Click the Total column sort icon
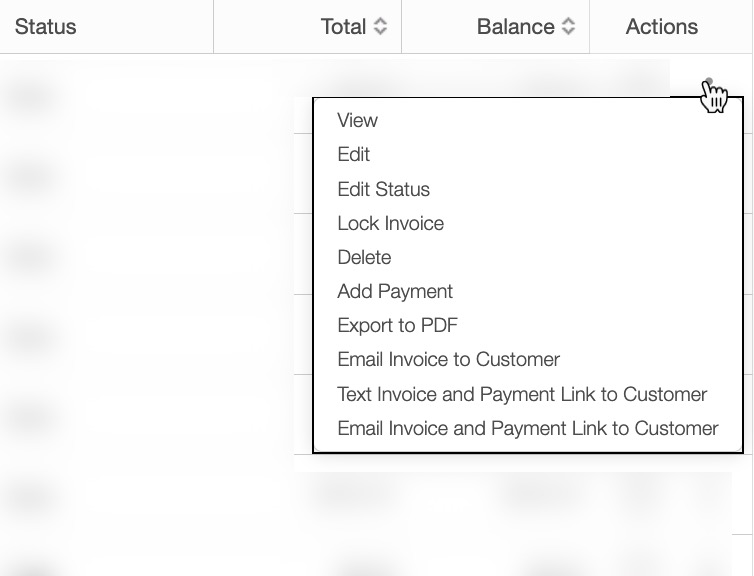The width and height of the screenshot is (754, 576). pyautogui.click(x=380, y=27)
